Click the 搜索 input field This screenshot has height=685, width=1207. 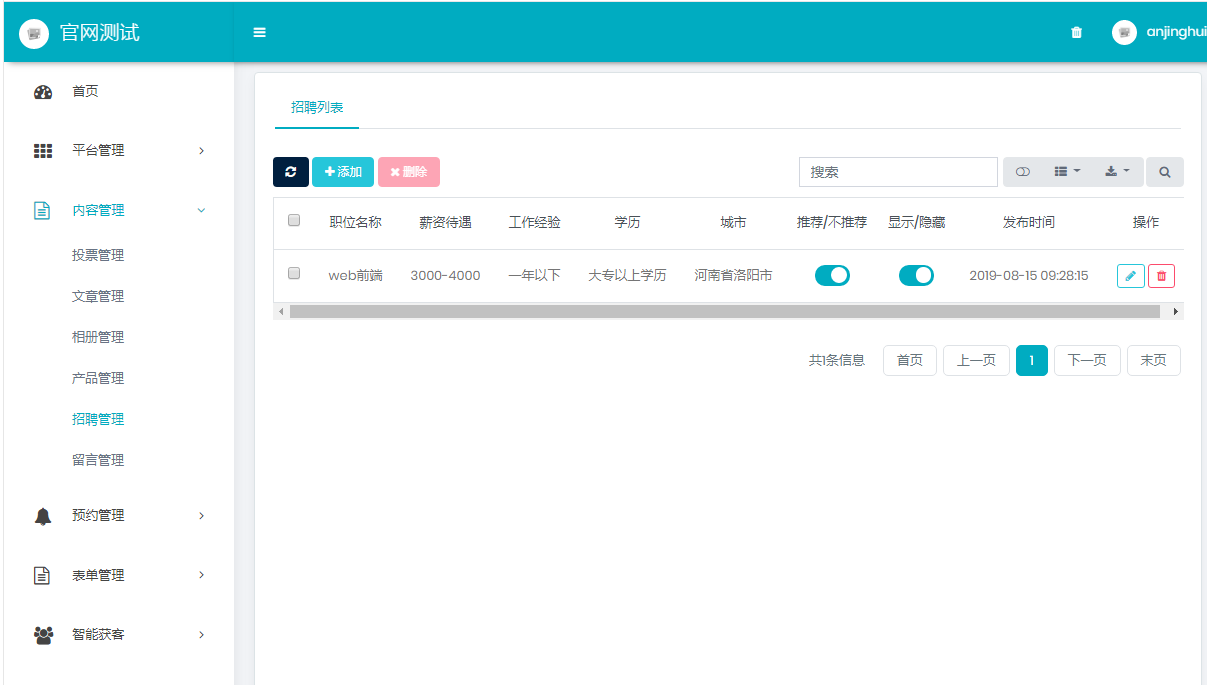pyautogui.click(x=898, y=172)
